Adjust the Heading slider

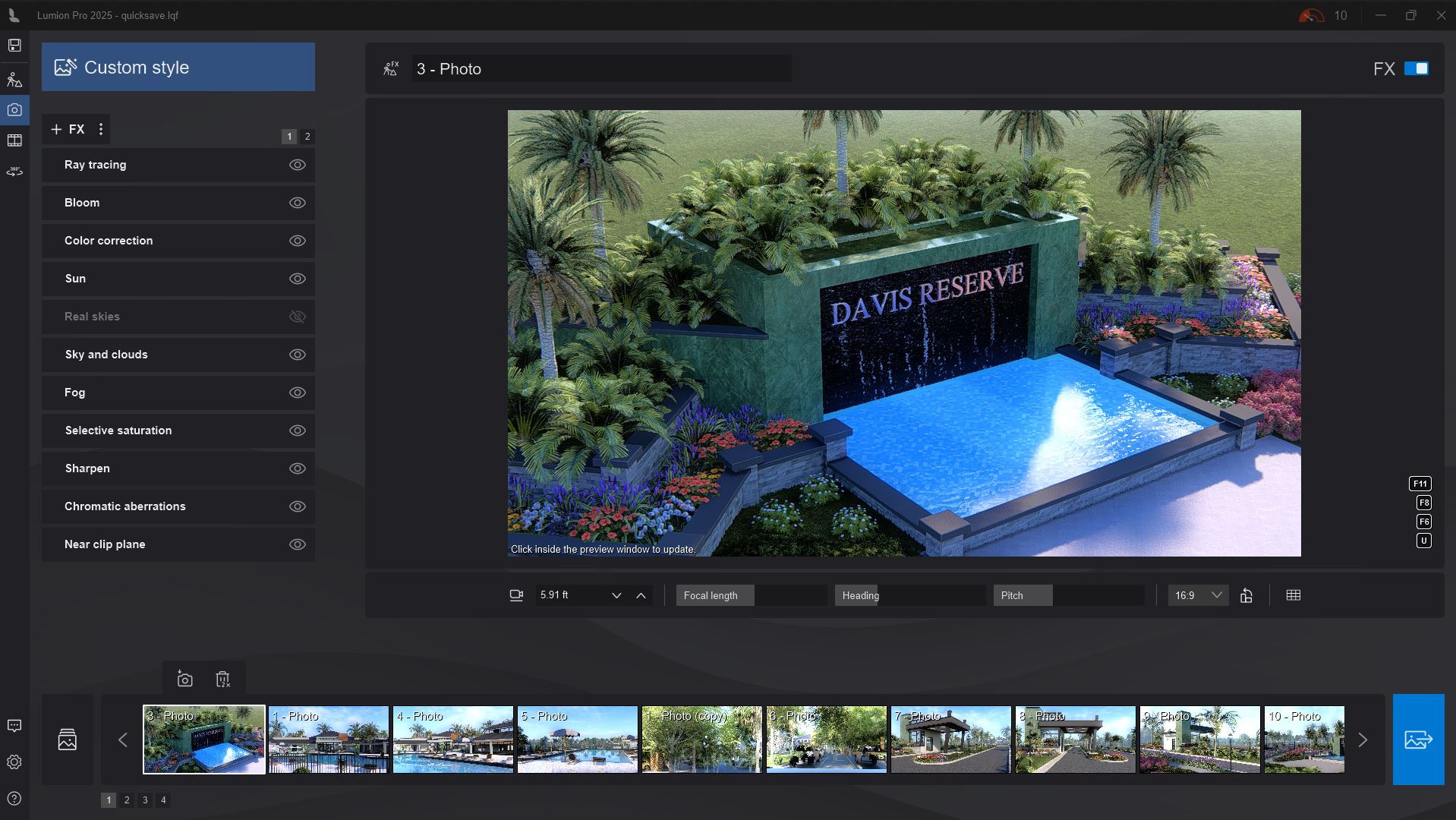tap(910, 595)
